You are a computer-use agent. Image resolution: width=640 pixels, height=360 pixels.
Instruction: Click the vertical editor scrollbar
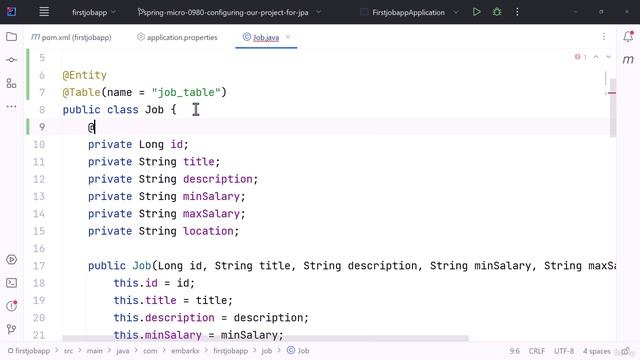pos(613,108)
